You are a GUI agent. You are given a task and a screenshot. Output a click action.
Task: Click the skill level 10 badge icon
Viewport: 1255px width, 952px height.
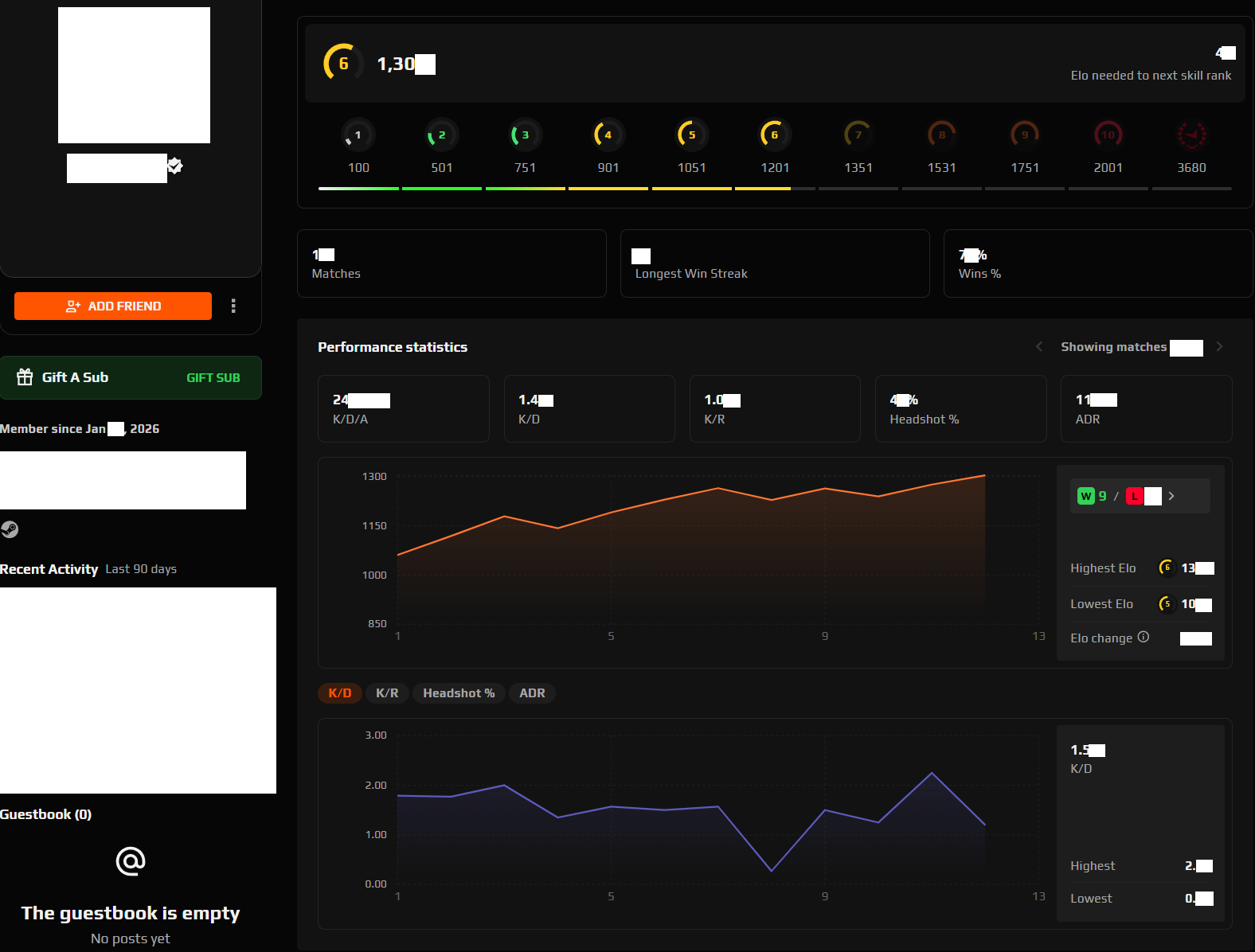coord(1108,135)
